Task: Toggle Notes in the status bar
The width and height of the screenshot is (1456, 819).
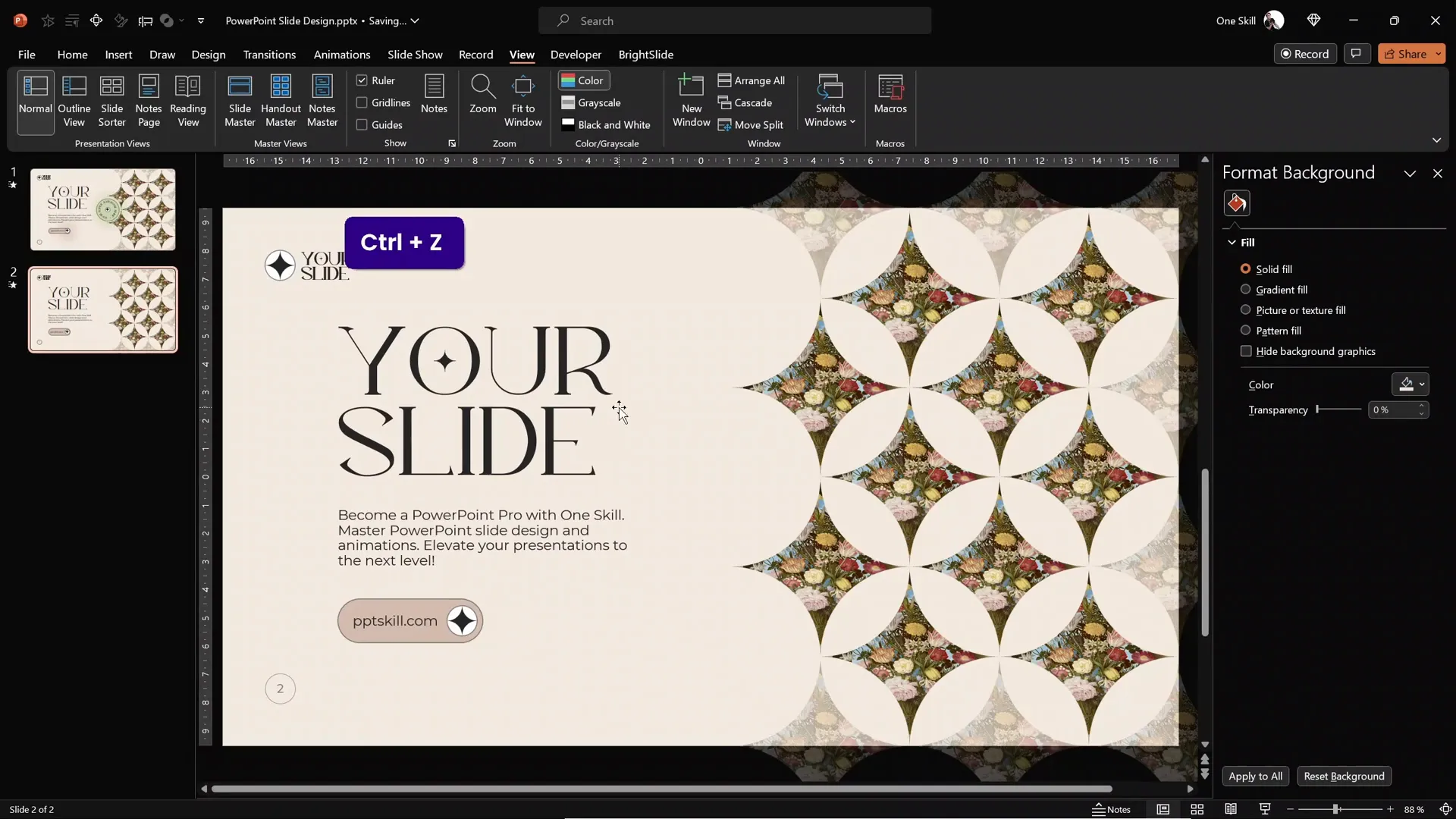Action: 1111,809
